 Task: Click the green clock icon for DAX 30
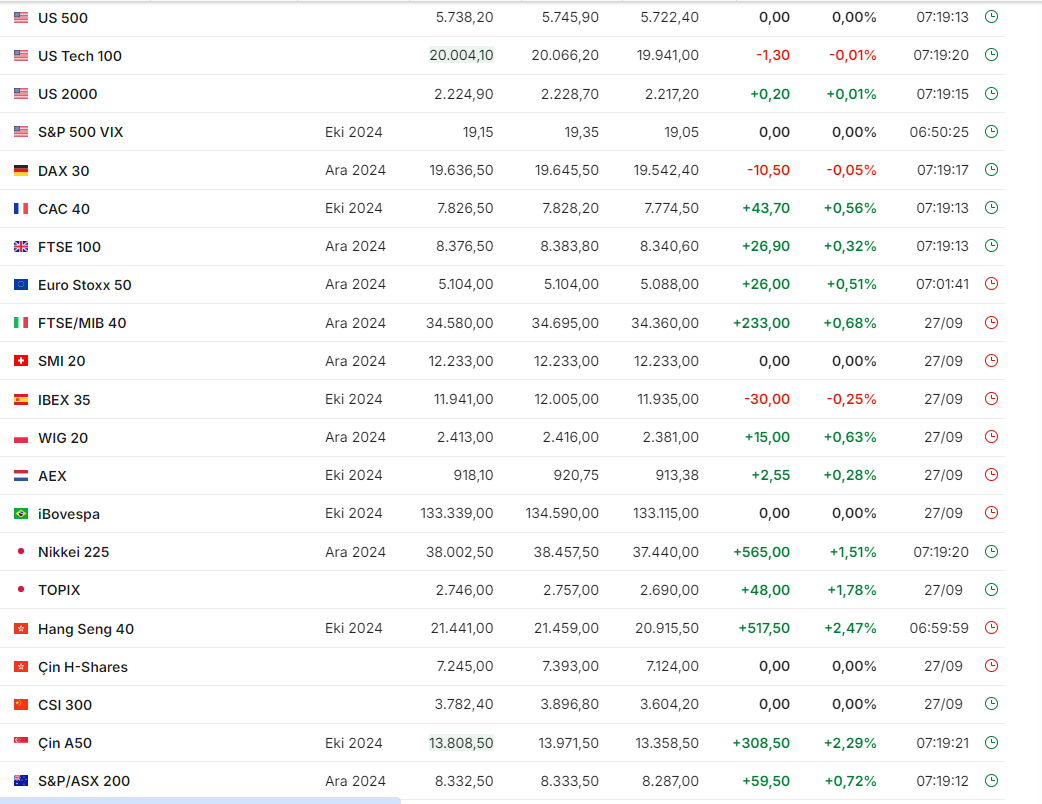[991, 169]
